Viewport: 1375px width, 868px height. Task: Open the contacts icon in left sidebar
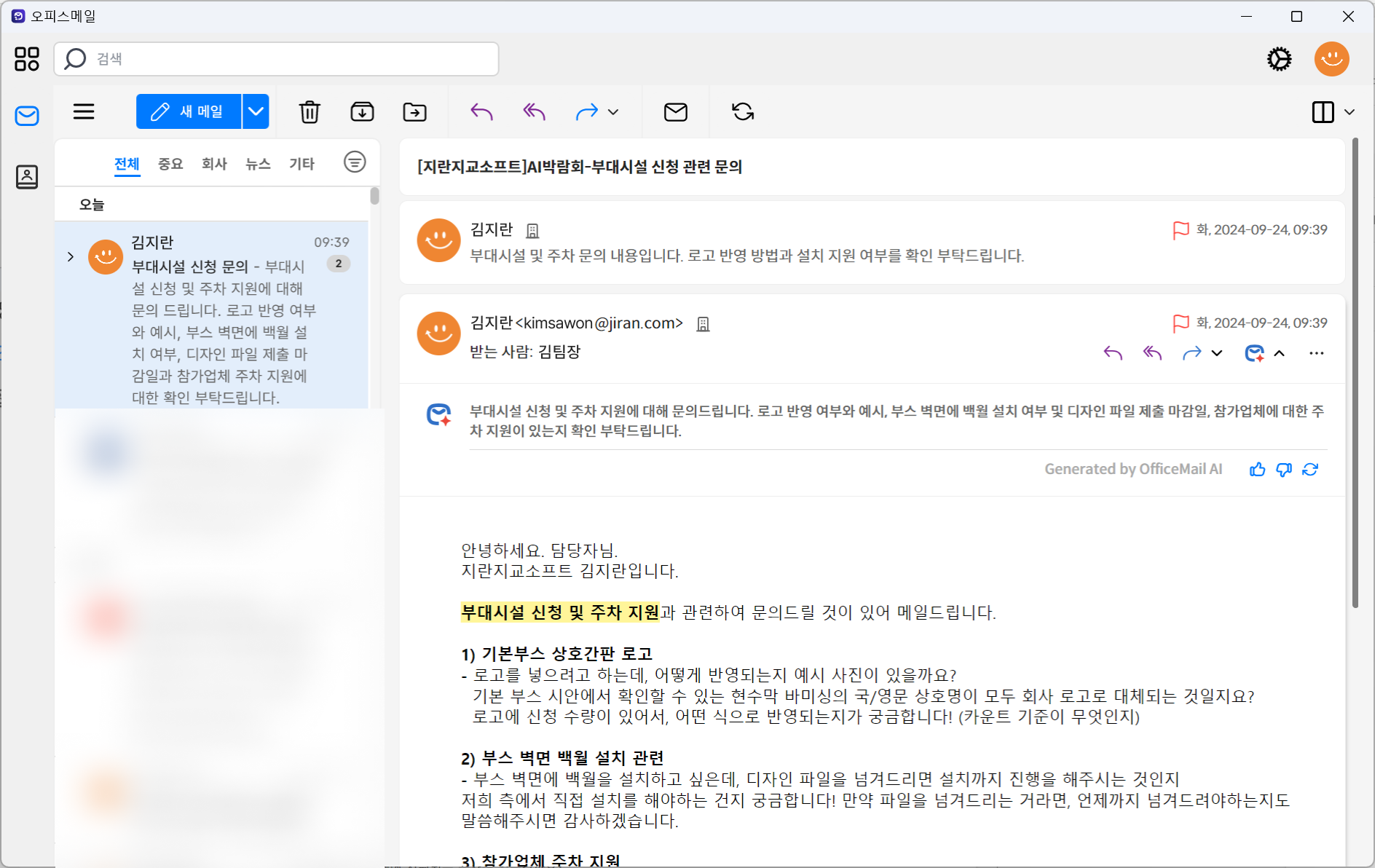point(27,176)
